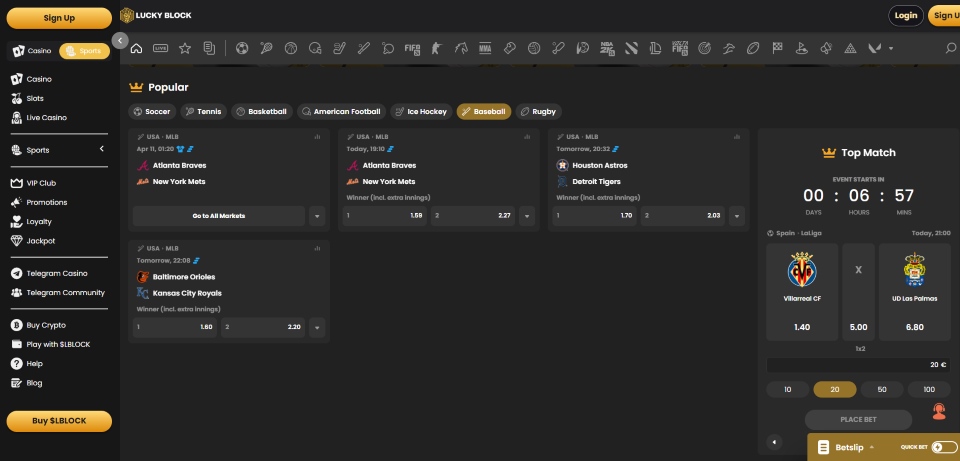Expand the Sports sidebar submenu
The height and width of the screenshot is (461, 960).
pos(101,150)
